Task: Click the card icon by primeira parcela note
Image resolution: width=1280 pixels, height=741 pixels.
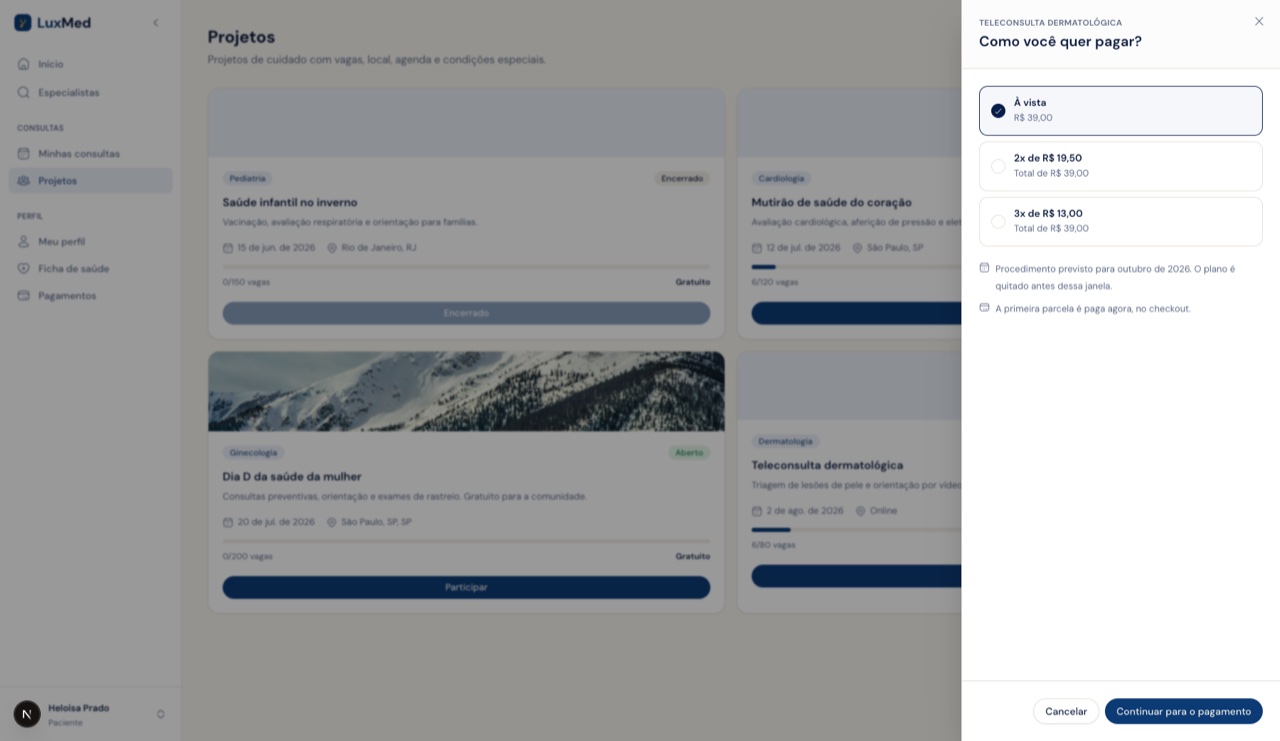Action: [x=984, y=307]
